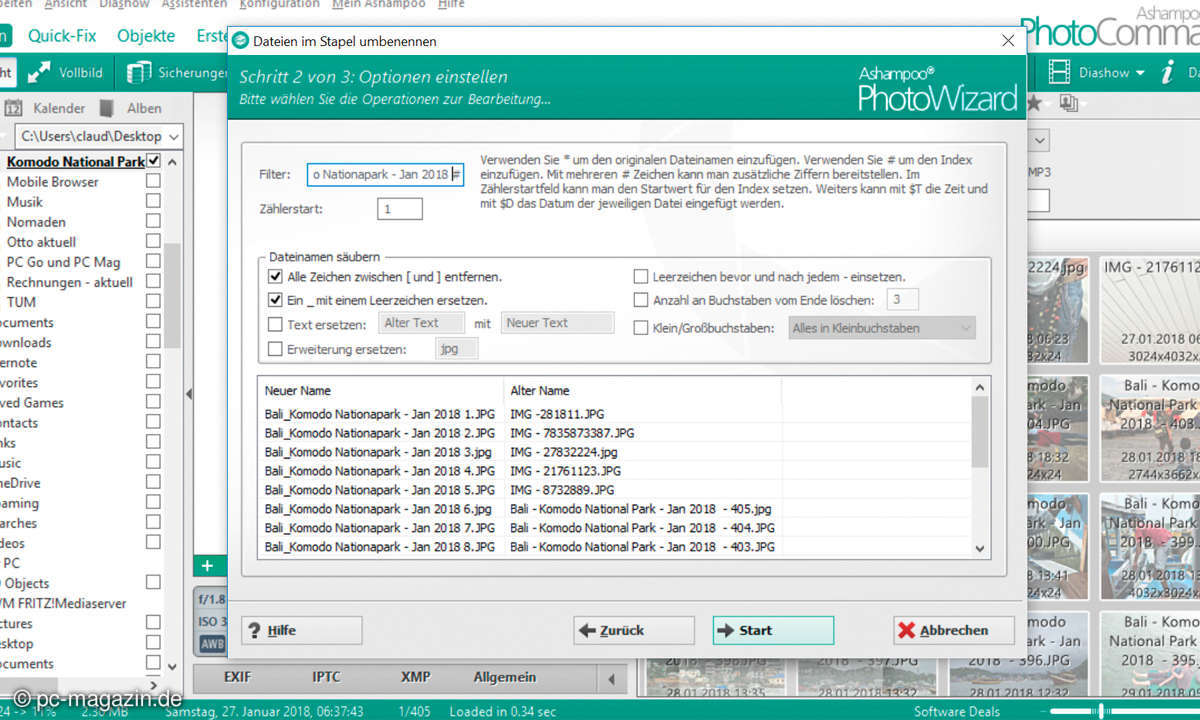Click the Kalender calendar icon

14,108
